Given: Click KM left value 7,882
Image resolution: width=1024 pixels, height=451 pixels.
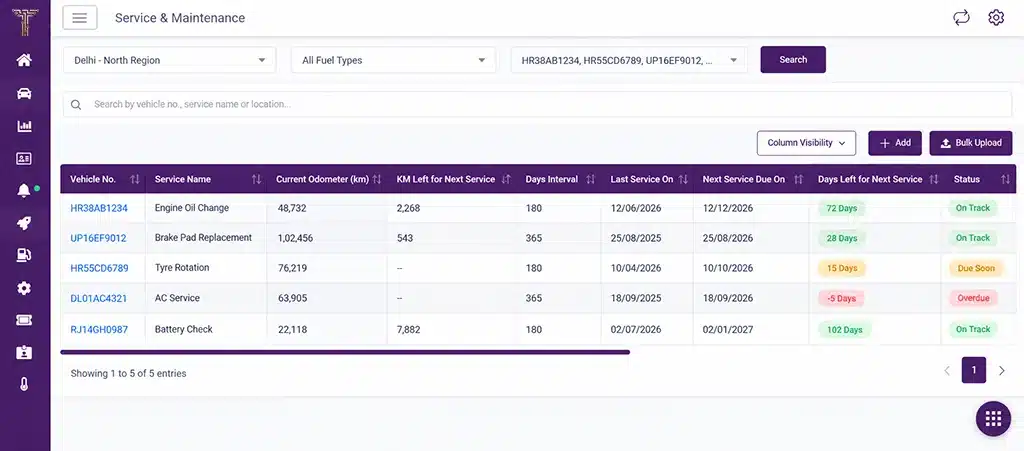Looking at the screenshot, I should pos(408,330).
